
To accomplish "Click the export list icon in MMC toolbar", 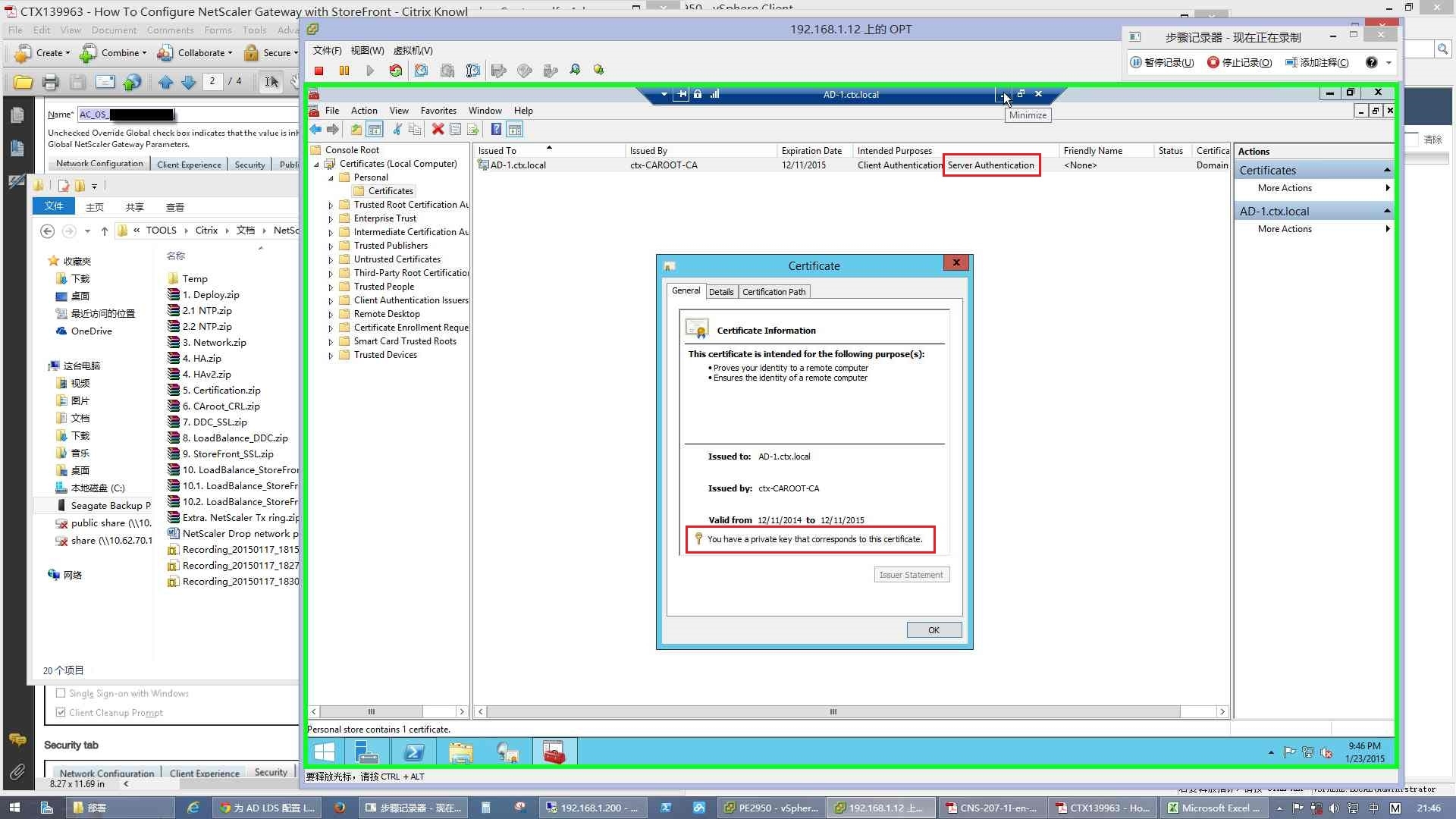I will [473, 130].
